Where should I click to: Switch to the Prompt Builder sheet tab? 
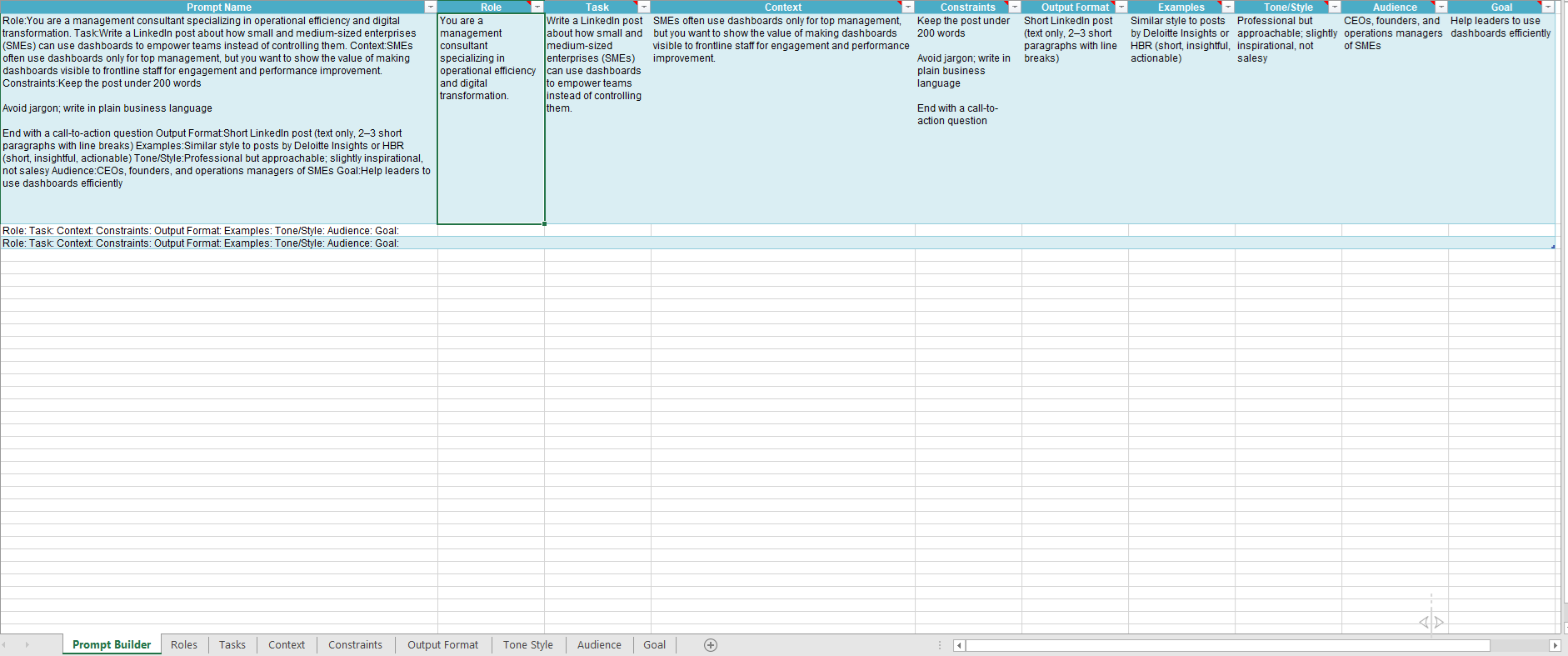tap(112, 644)
